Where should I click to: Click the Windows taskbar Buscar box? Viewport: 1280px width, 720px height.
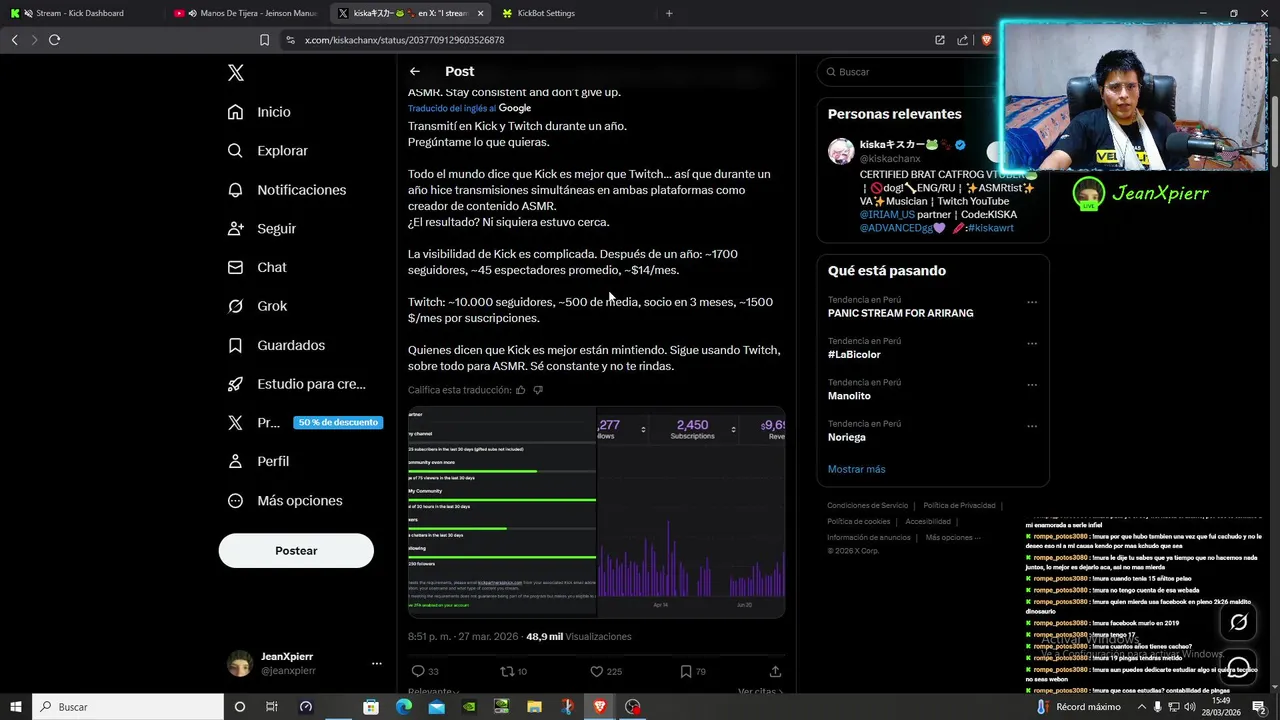pyautogui.click(x=127, y=707)
